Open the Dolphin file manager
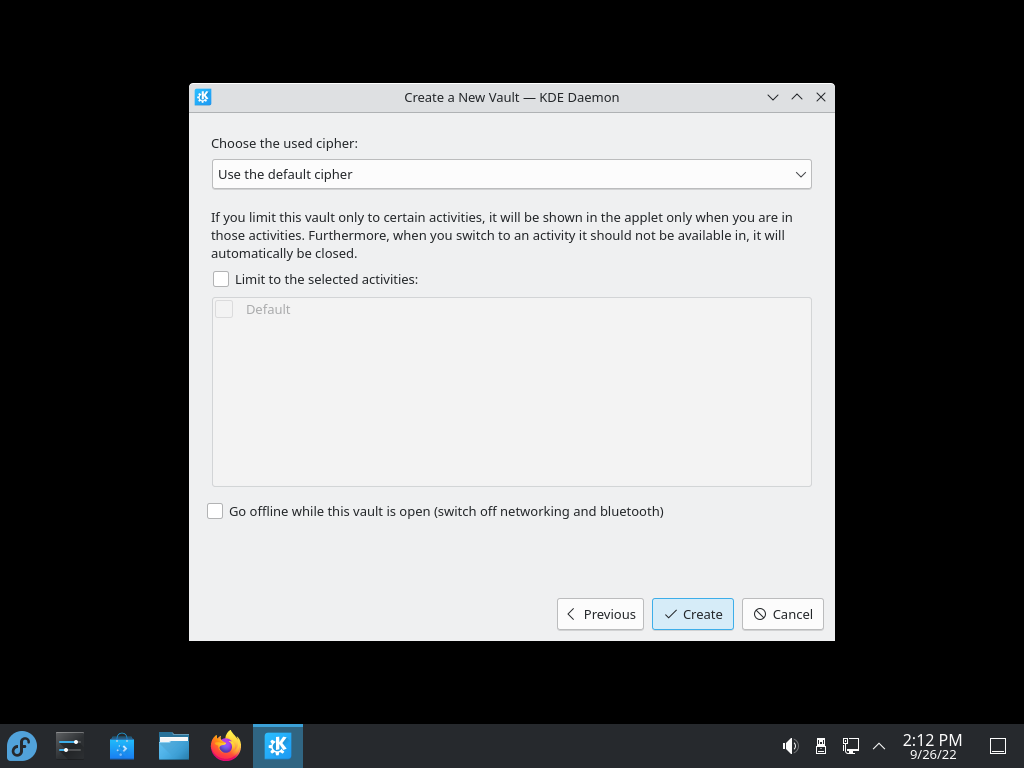The image size is (1024, 768). coord(174,746)
